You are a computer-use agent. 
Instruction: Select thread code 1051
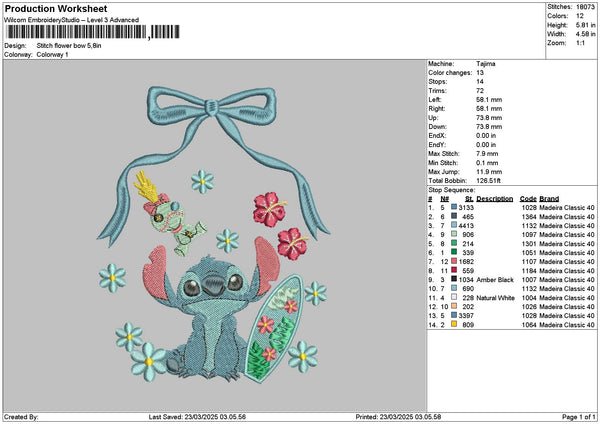[x=529, y=253]
